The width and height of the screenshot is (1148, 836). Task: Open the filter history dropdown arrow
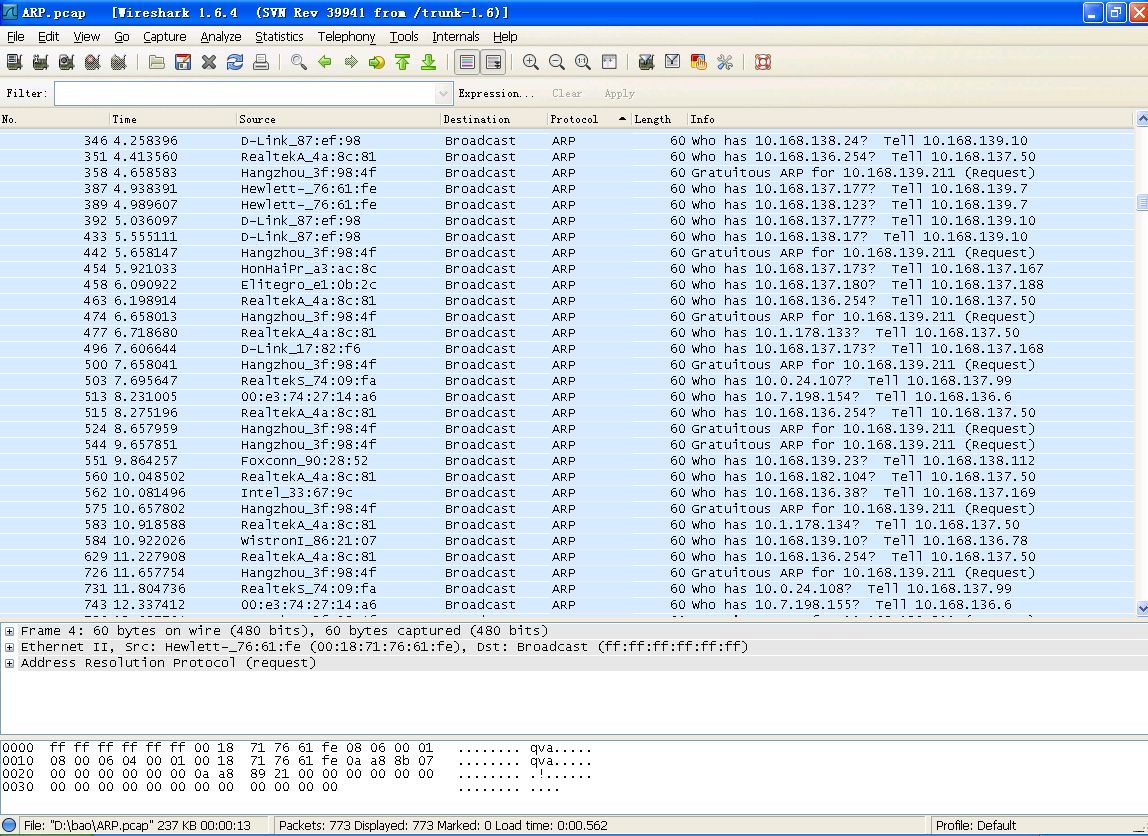click(444, 93)
